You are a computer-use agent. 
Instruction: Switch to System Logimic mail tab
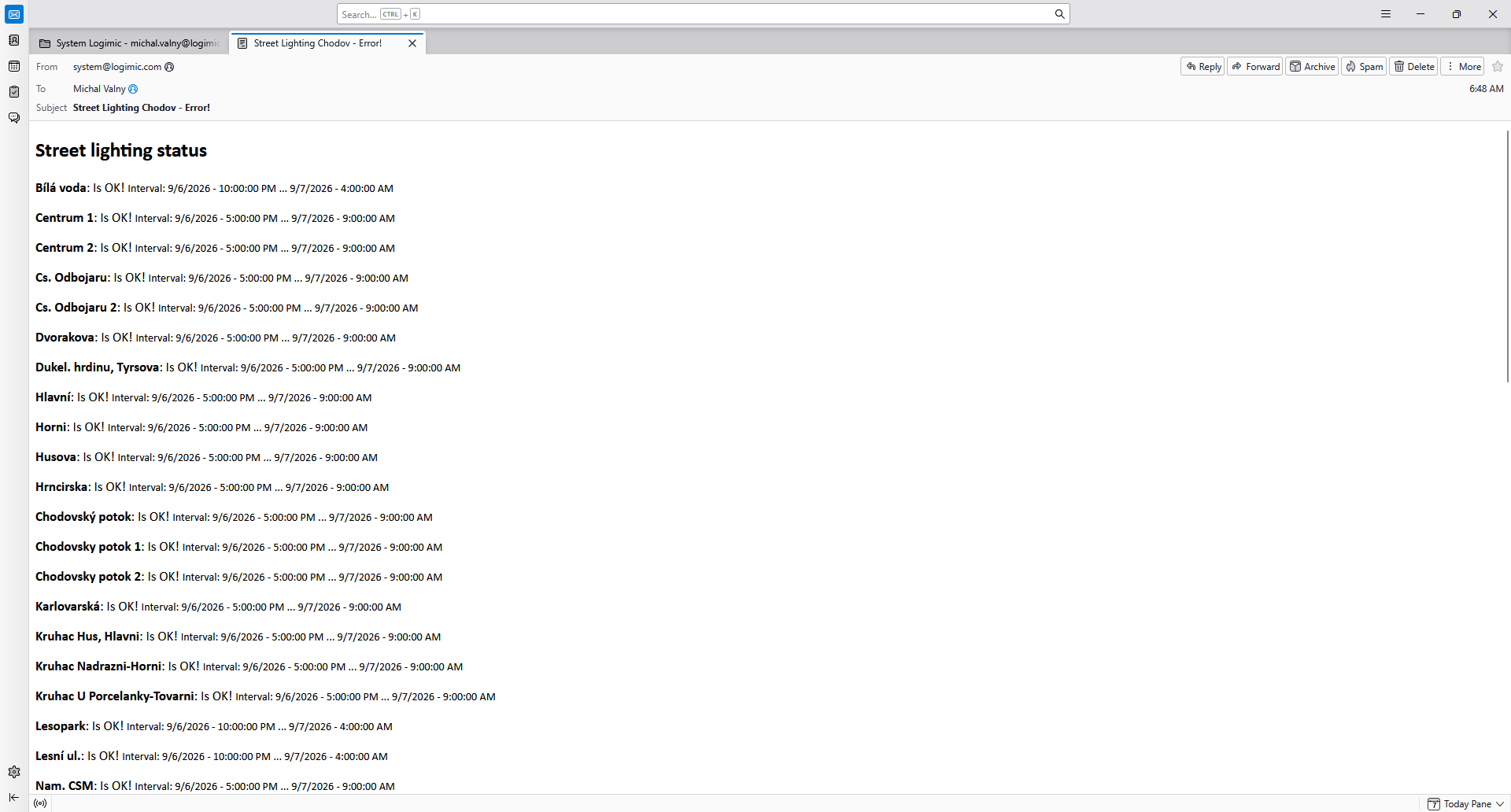[129, 43]
